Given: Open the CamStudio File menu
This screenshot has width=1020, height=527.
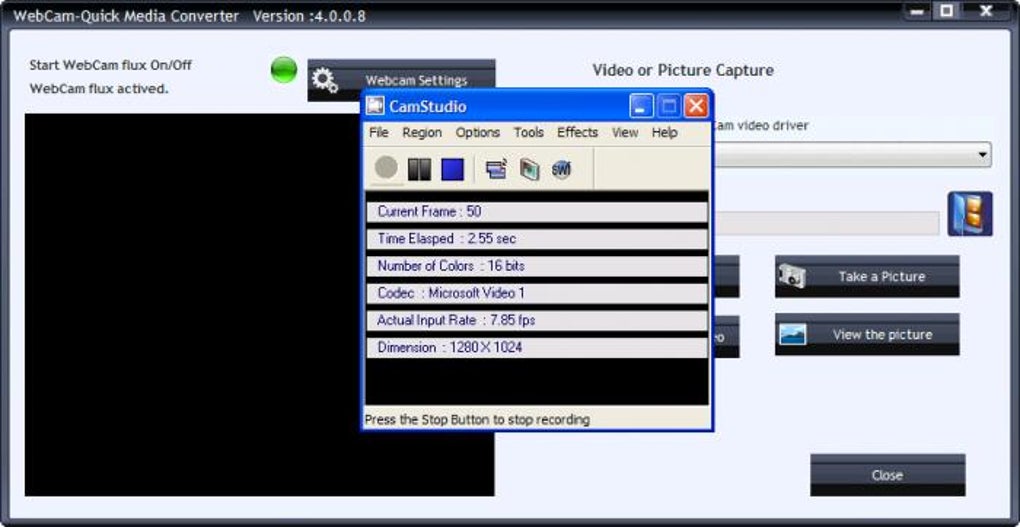Looking at the screenshot, I should (x=379, y=133).
